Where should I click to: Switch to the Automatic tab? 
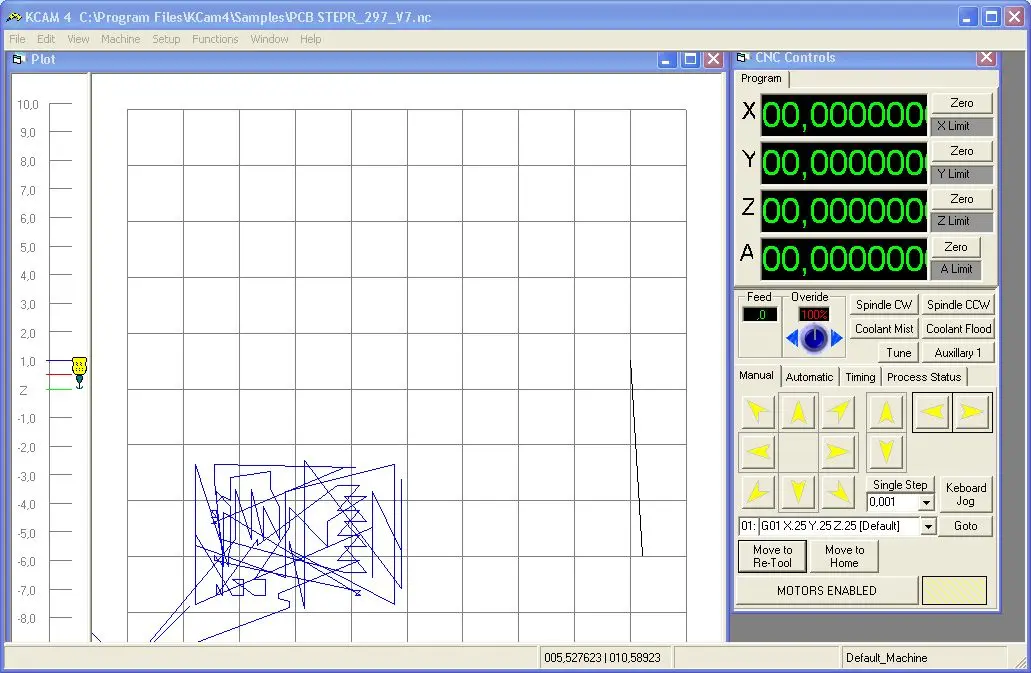pos(809,377)
